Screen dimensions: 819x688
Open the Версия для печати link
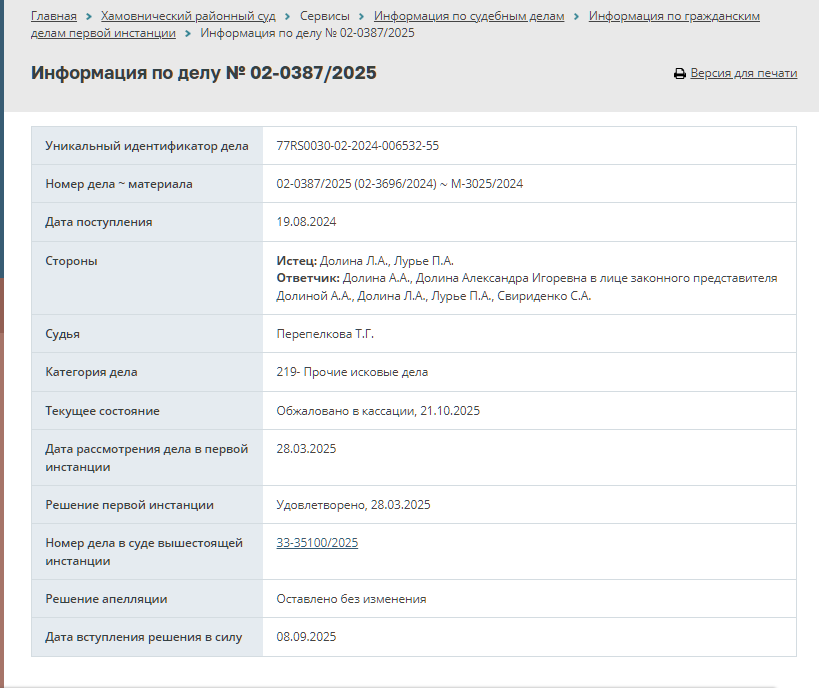click(743, 74)
